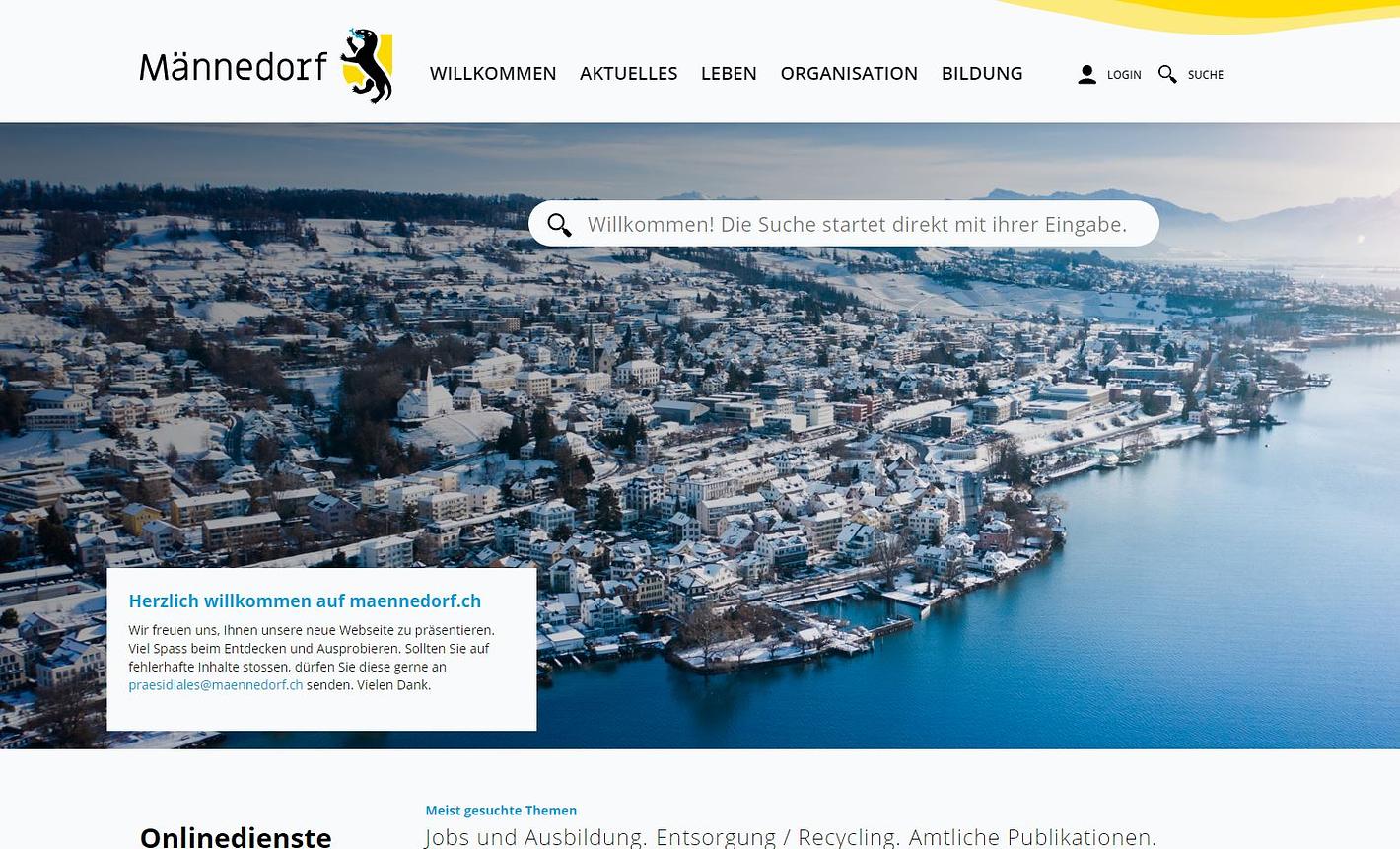Open the AKTUELLES menu item
1400x849 pixels.
[x=628, y=74]
